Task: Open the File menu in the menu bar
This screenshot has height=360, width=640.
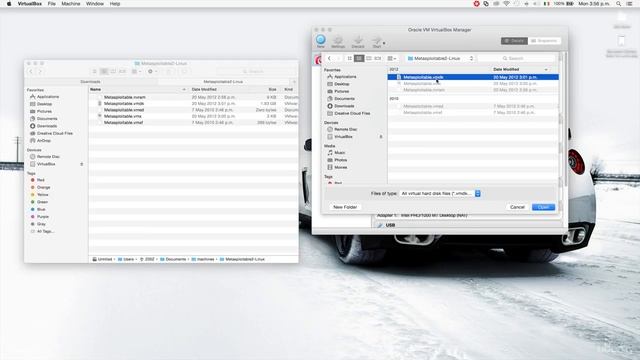Action: click(x=51, y=4)
